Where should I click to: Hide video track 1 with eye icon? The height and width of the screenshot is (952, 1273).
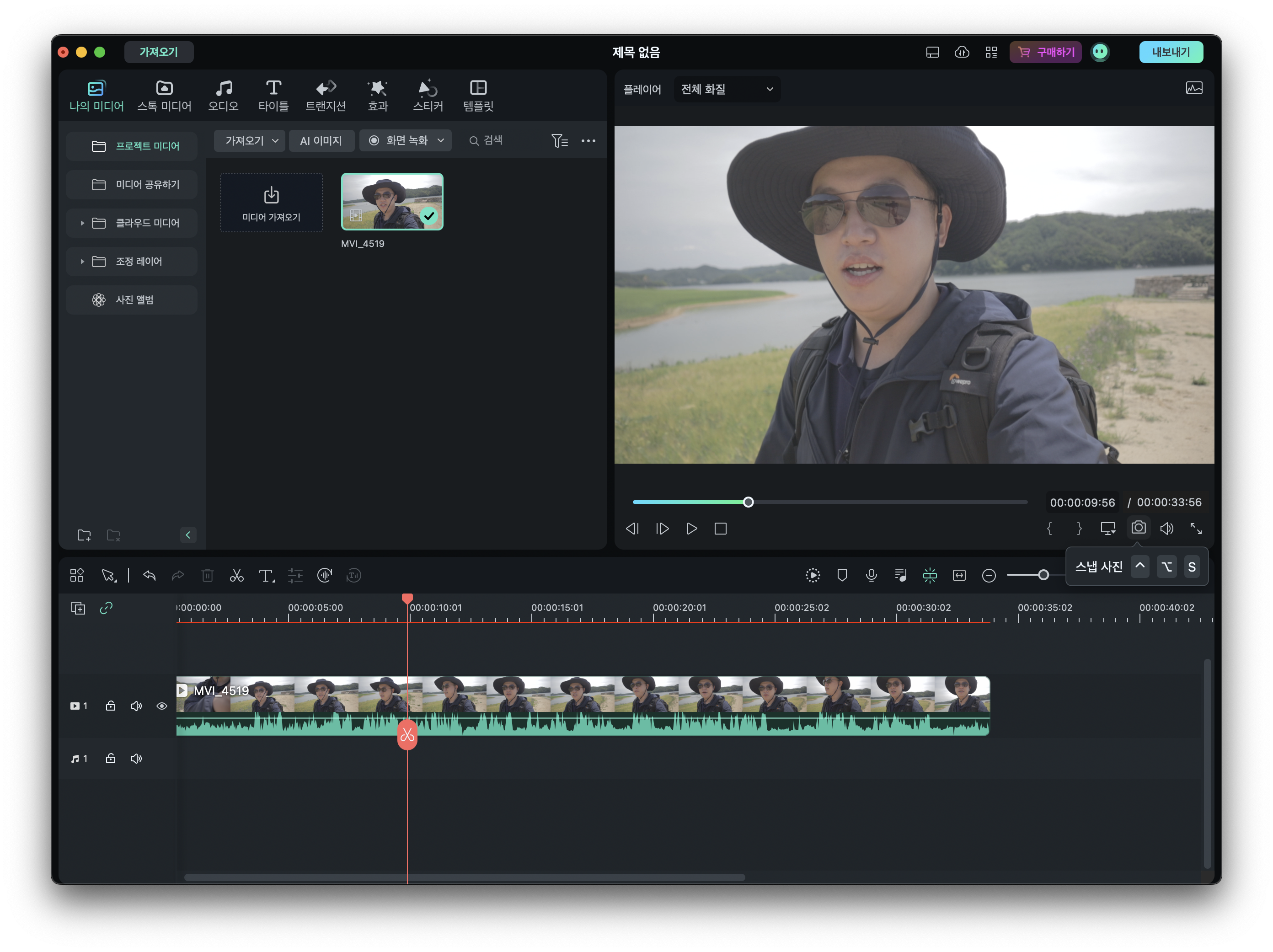(x=162, y=706)
